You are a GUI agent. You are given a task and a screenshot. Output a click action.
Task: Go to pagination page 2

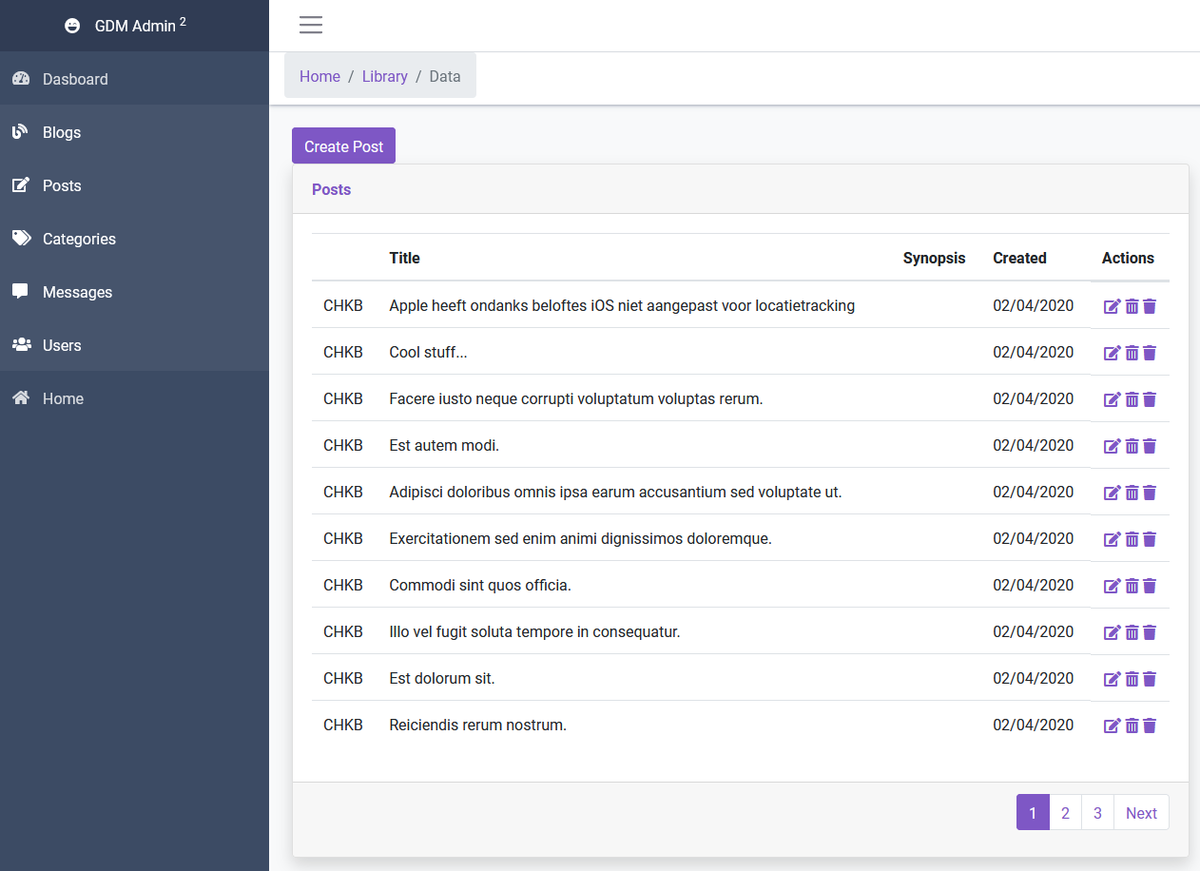[x=1065, y=813]
